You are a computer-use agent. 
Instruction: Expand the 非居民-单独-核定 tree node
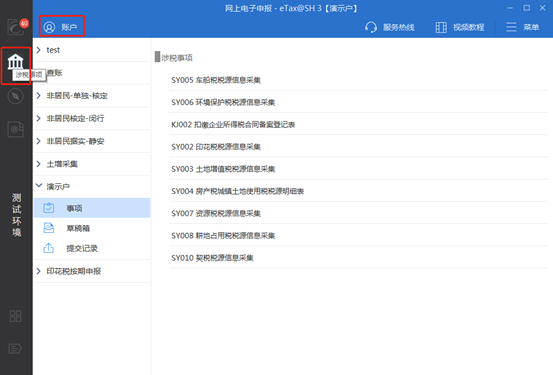pyautogui.click(x=39, y=96)
